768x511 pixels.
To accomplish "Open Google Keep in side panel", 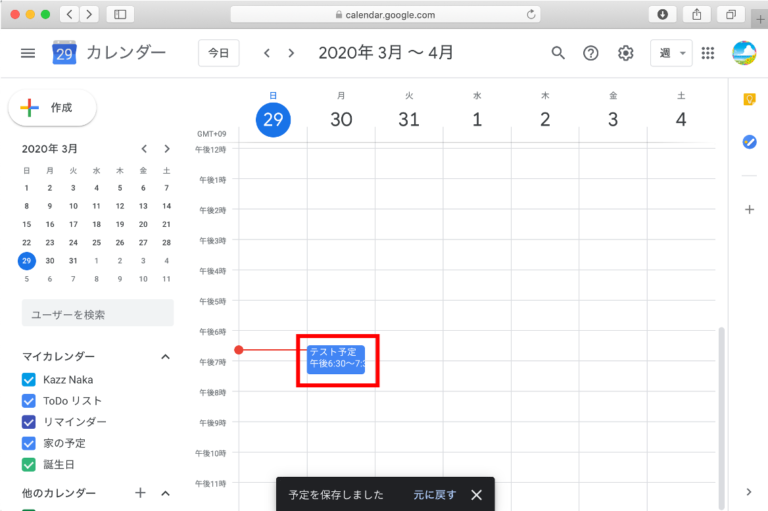I will (x=749, y=99).
